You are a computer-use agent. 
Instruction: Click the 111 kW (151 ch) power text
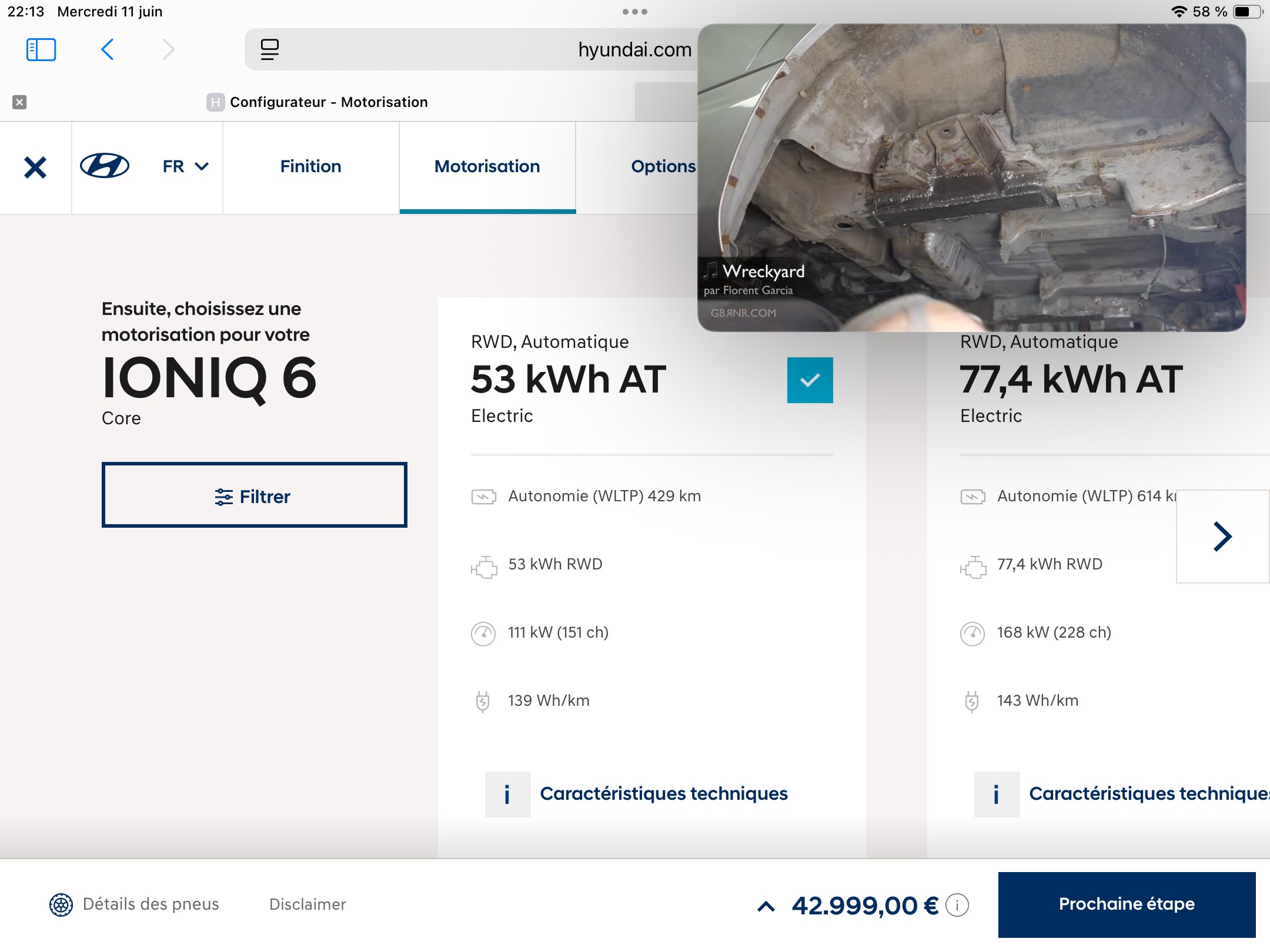pos(559,632)
